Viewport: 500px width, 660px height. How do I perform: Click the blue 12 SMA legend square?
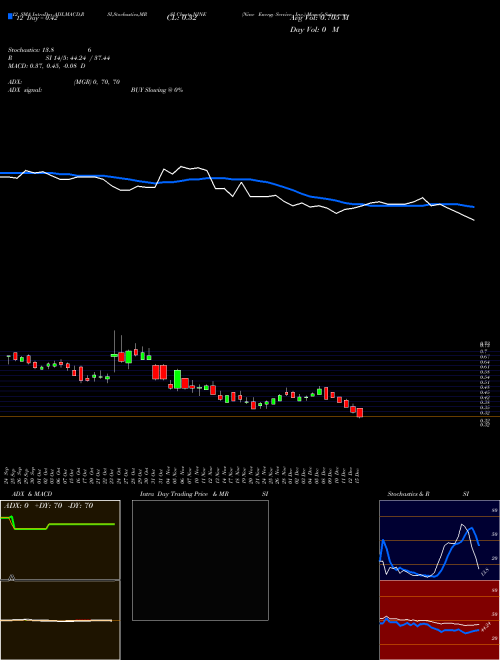[x=11, y=16]
